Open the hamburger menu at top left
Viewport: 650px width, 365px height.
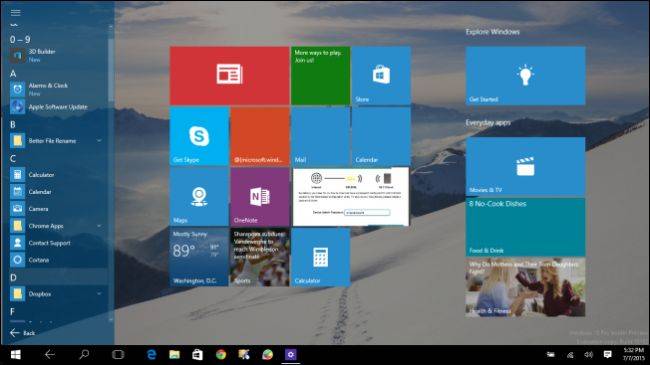pos(15,12)
